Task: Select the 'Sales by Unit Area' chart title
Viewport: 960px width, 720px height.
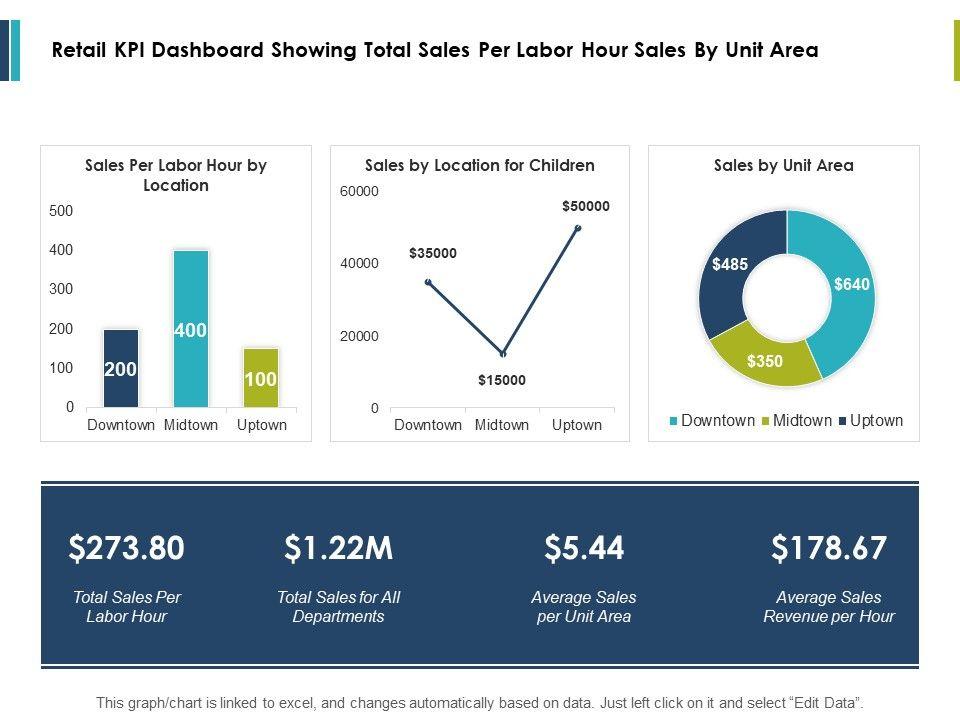Action: click(783, 166)
